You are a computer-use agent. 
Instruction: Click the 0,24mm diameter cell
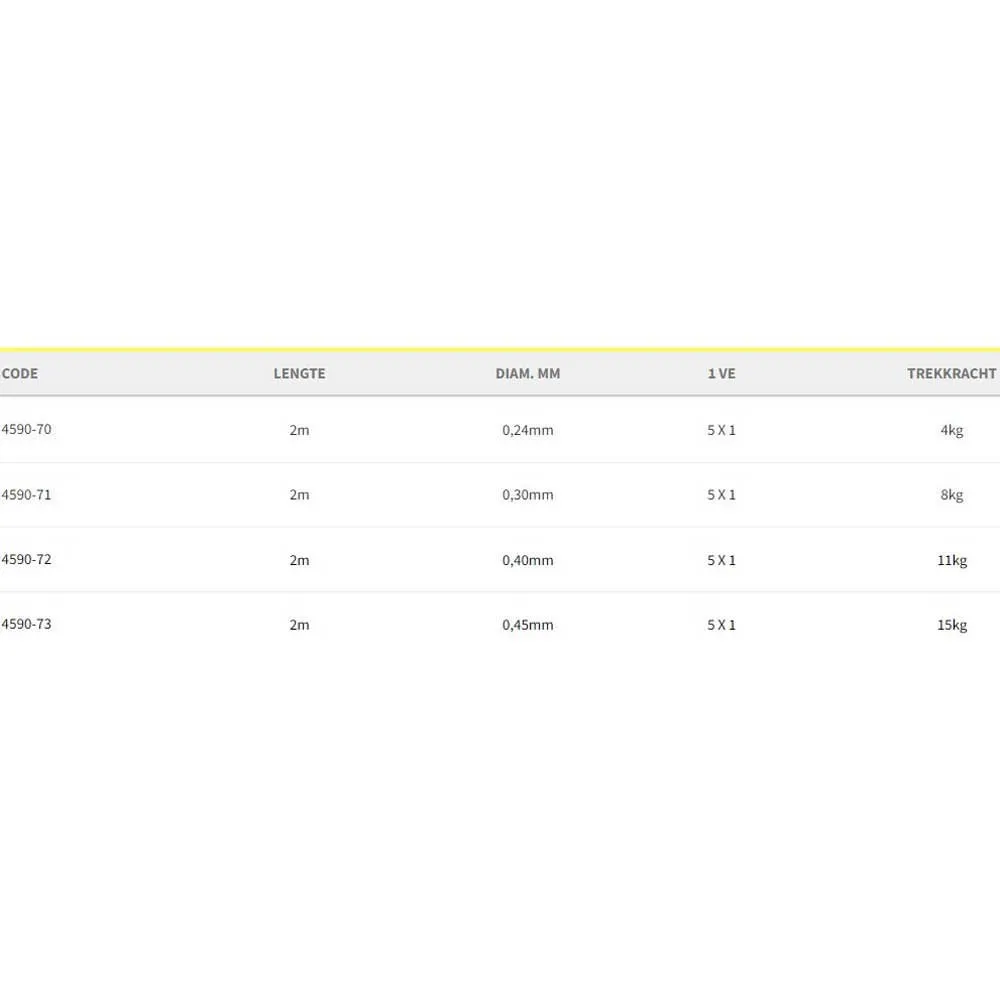coord(527,430)
